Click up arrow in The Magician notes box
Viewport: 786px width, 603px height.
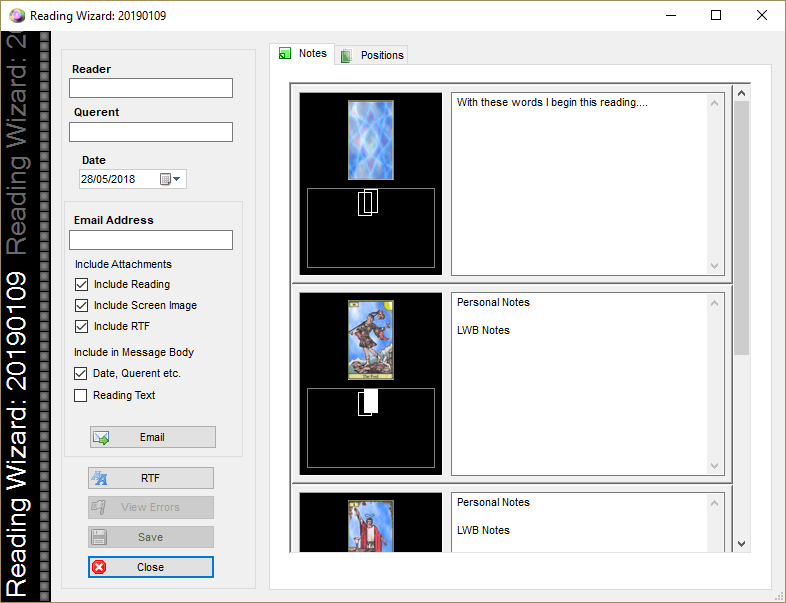715,503
